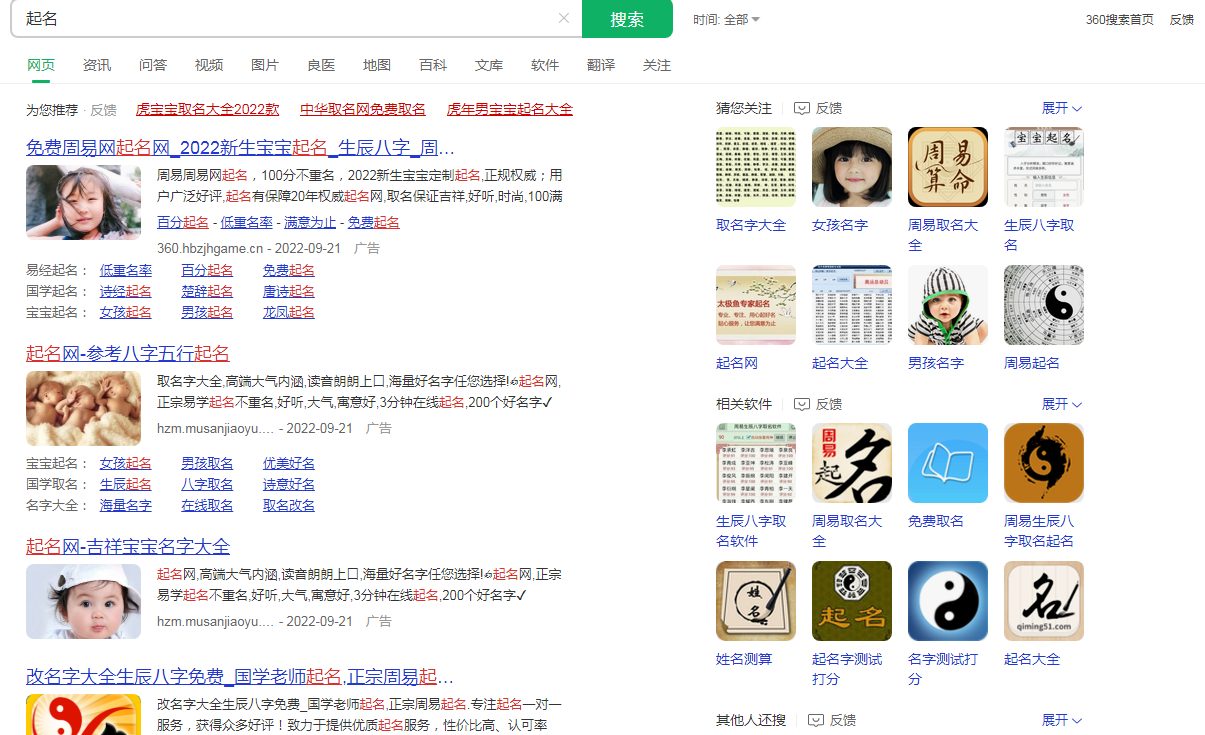This screenshot has width=1205, height=735.
Task: Open recommended search 虎年男宝宝起名大全
Action: click(510, 110)
